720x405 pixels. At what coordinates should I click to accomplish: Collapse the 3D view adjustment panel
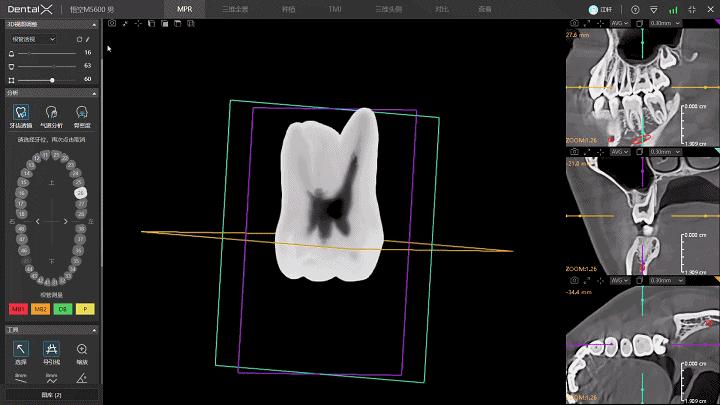[x=94, y=24]
